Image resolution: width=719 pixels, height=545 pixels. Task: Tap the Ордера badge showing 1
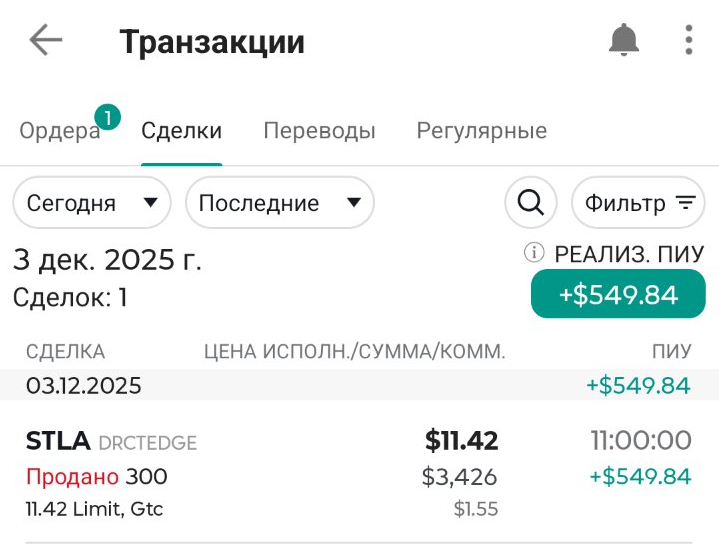pos(107,118)
